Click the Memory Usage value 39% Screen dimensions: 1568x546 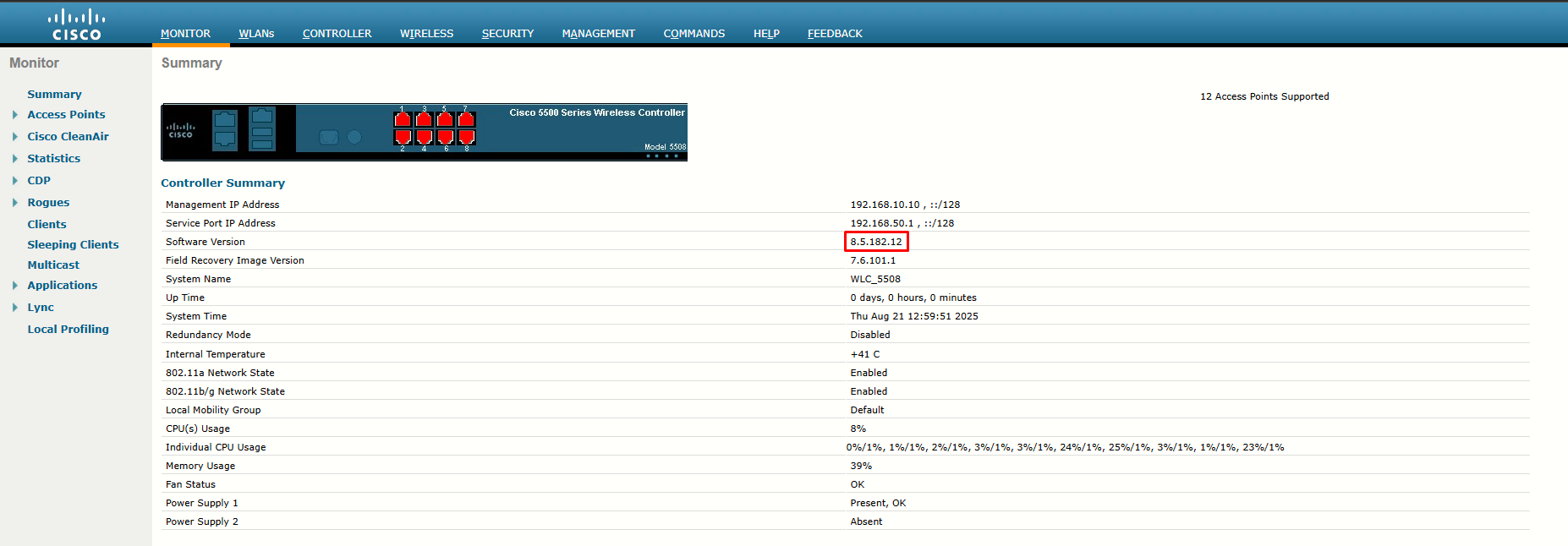tap(861, 466)
